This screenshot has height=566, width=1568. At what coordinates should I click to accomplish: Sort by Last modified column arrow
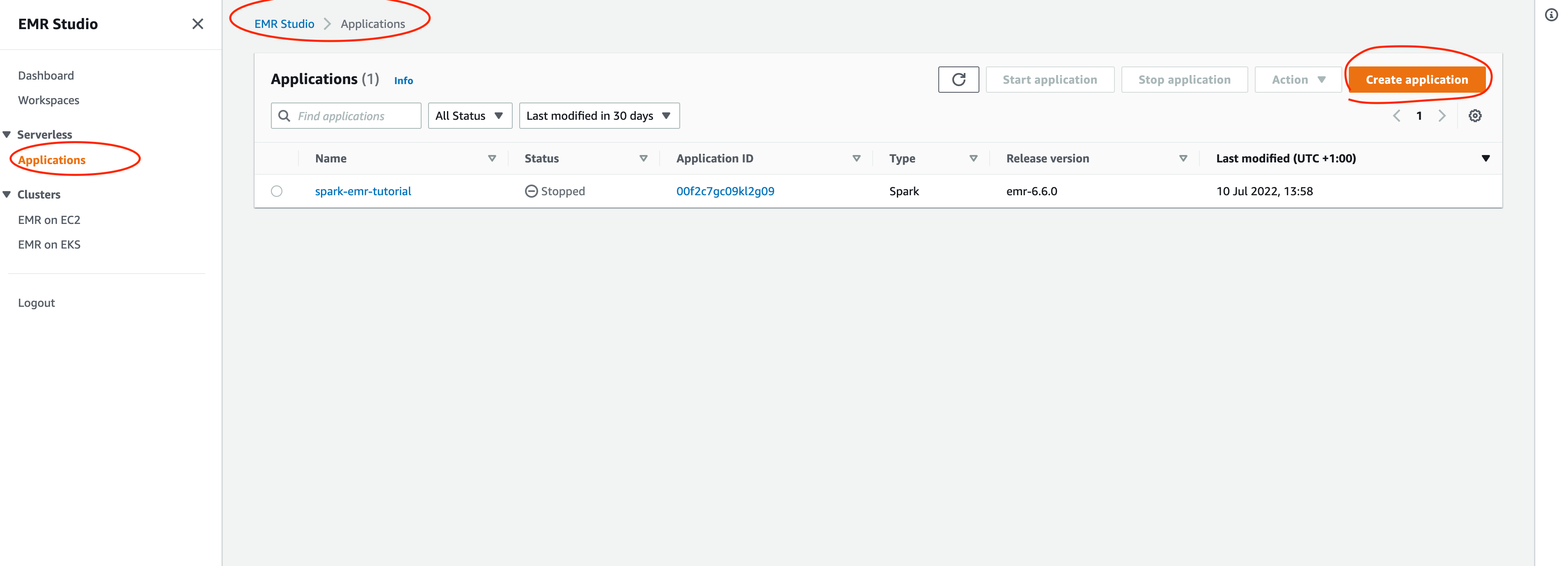tap(1485, 158)
